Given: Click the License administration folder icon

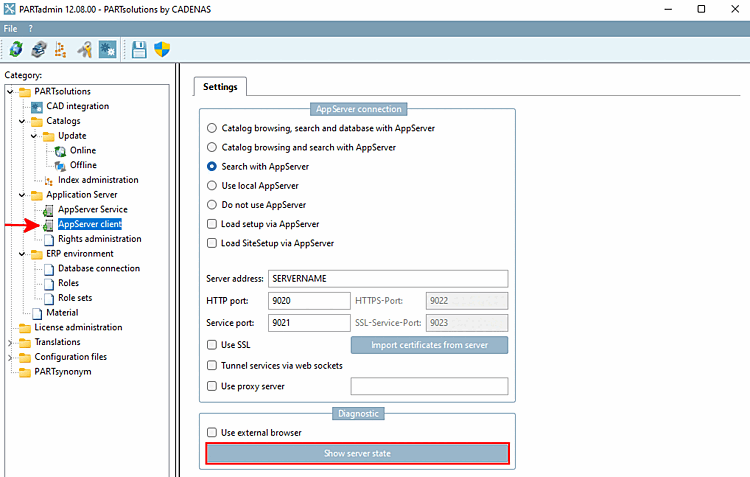Looking at the screenshot, I should click(25, 328).
